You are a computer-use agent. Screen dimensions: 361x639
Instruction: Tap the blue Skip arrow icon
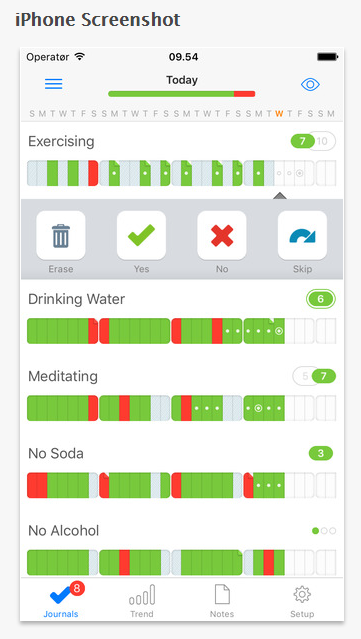(x=302, y=235)
